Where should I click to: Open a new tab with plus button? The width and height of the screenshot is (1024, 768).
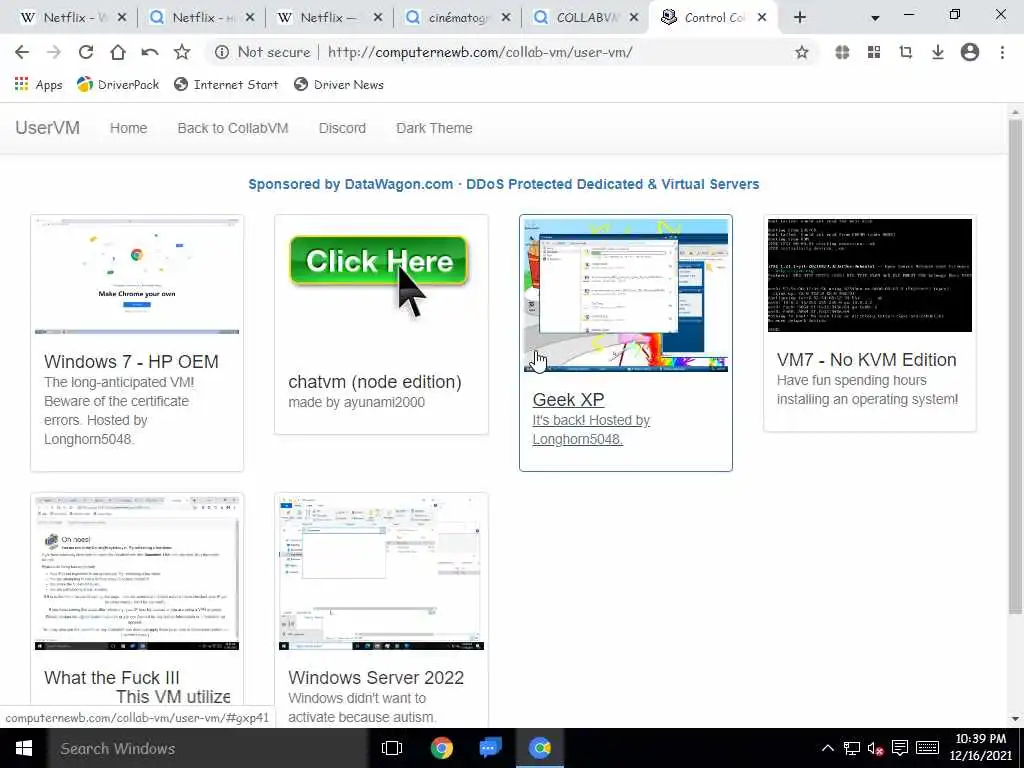coord(800,18)
